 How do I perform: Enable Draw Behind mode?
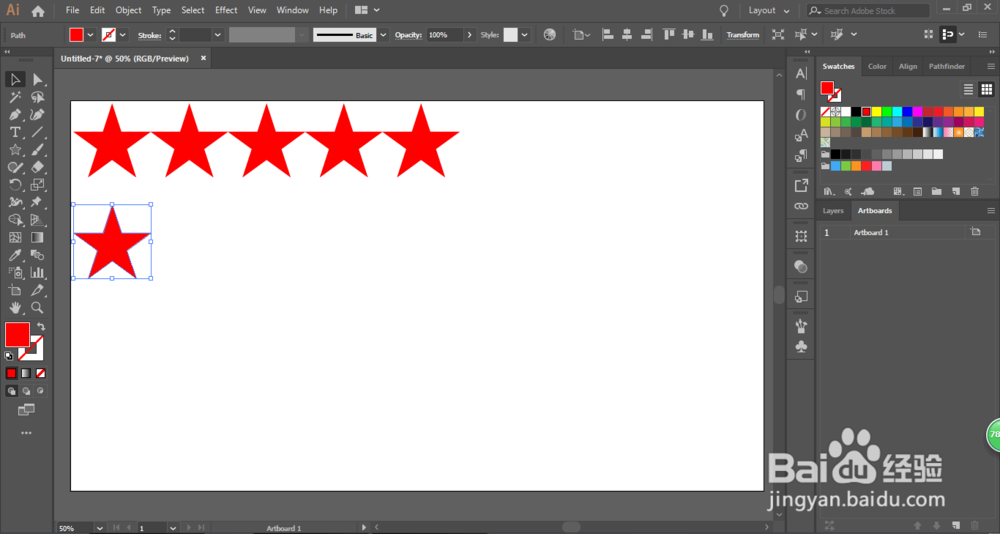tap(26, 391)
